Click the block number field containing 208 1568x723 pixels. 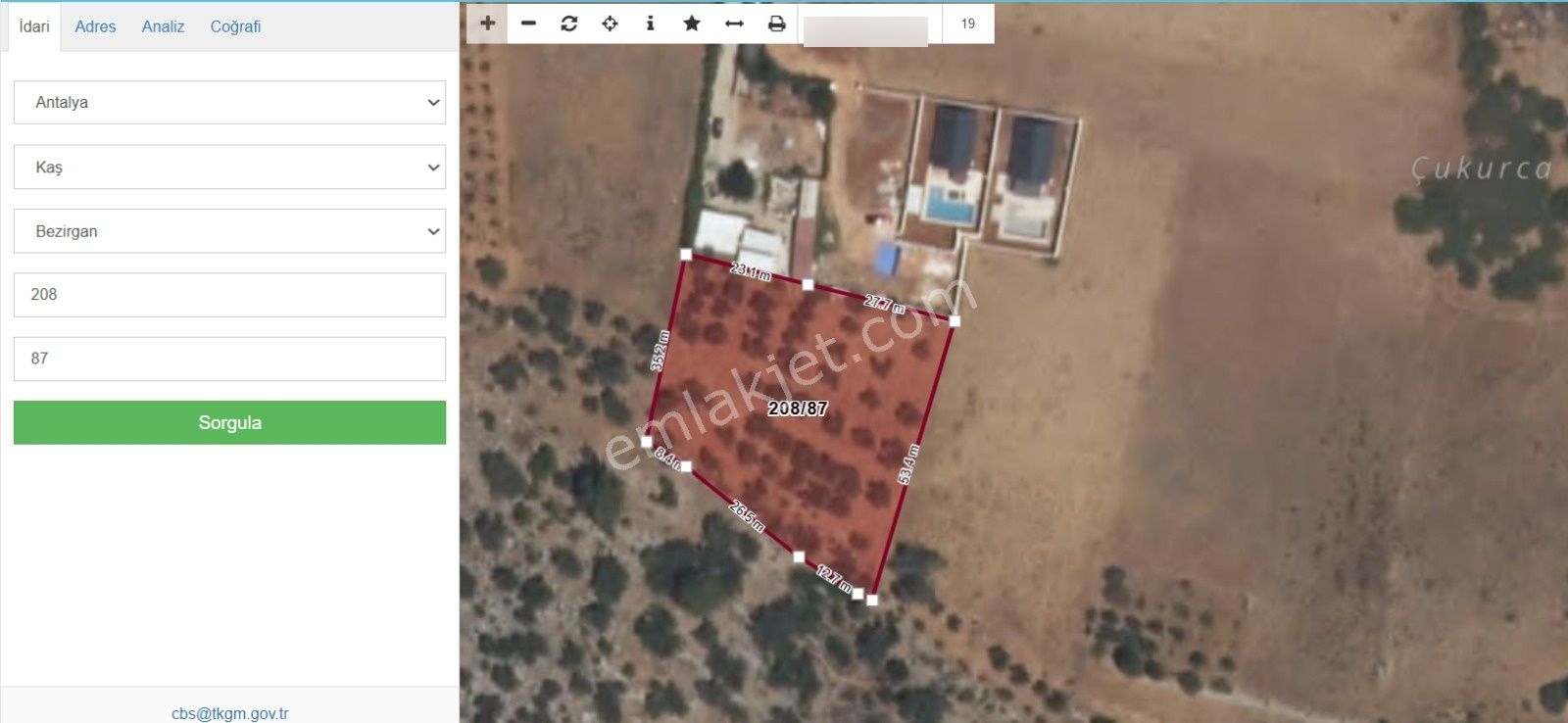[229, 295]
